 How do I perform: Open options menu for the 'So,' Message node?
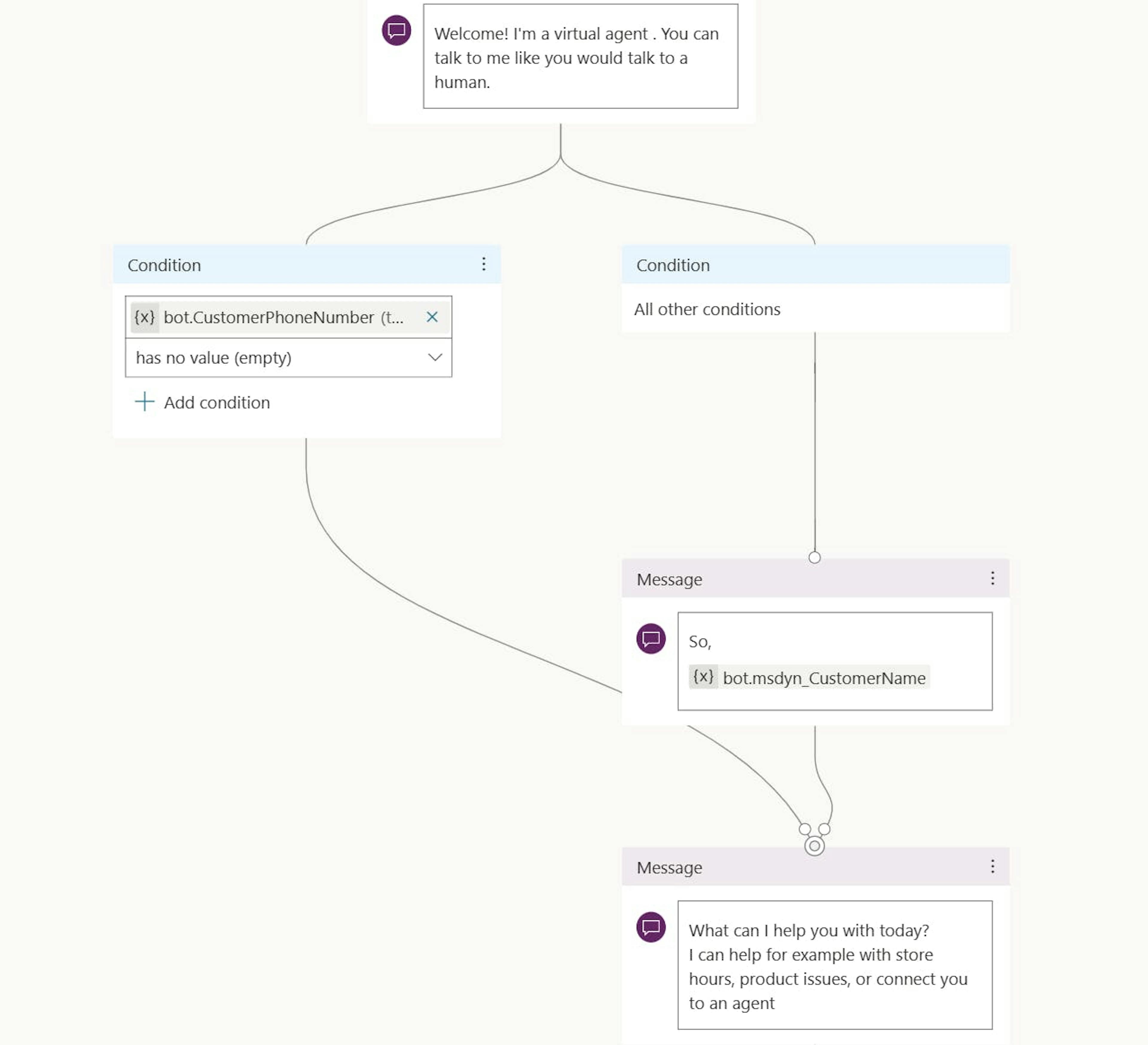click(993, 578)
